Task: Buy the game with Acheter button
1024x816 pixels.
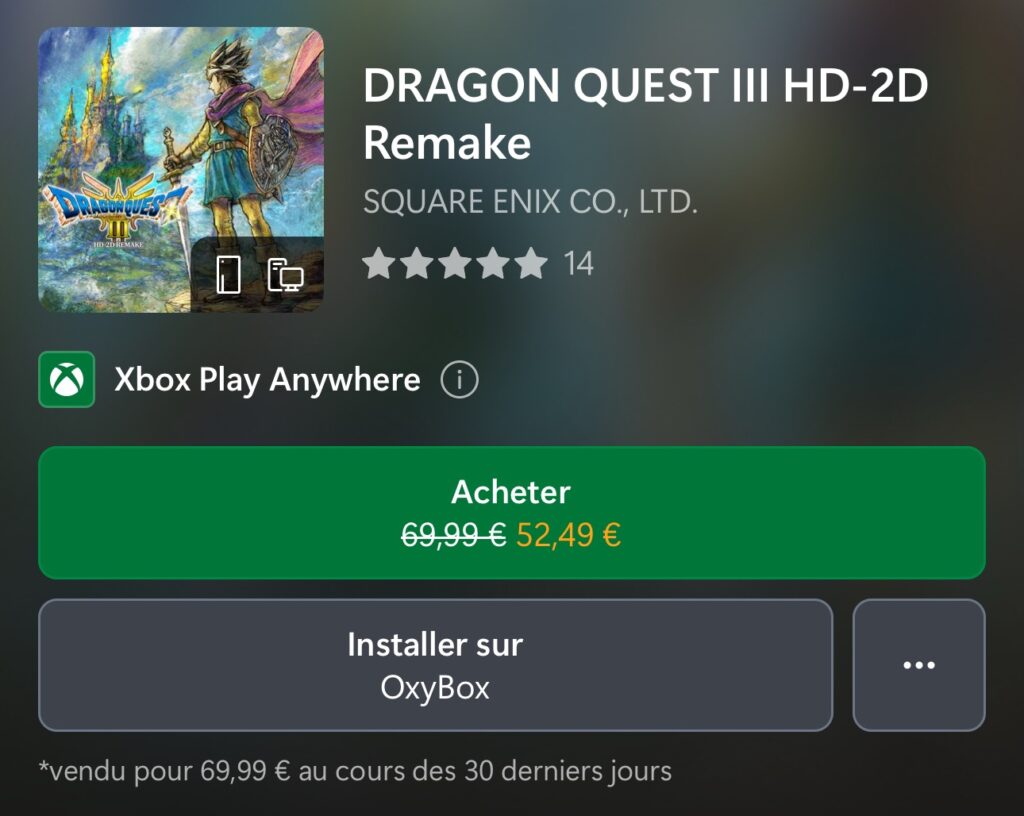Action: 511,512
